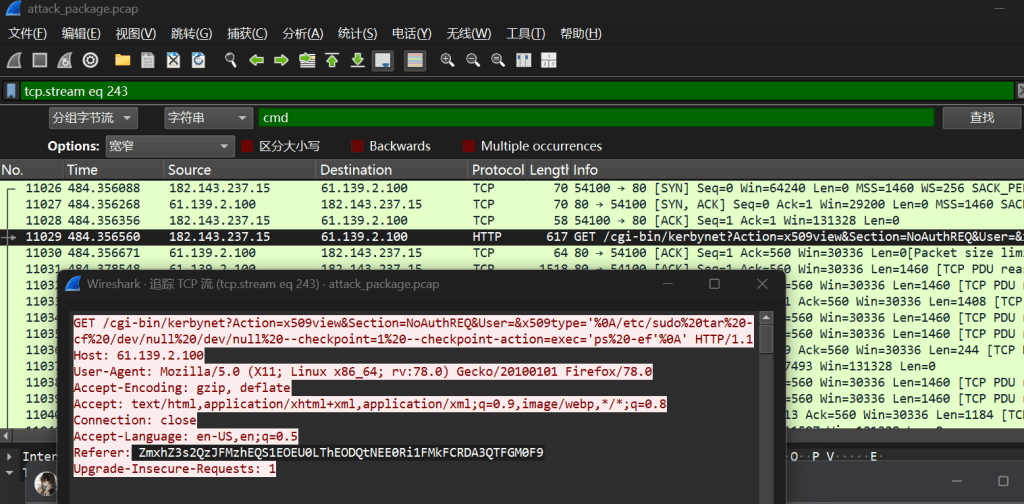Toggle the colorize packet list icon

click(x=415, y=61)
